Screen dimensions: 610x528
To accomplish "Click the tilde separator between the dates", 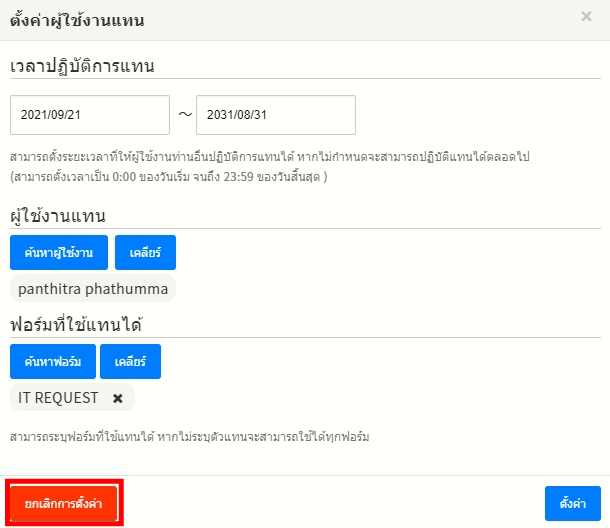I will click(x=184, y=114).
